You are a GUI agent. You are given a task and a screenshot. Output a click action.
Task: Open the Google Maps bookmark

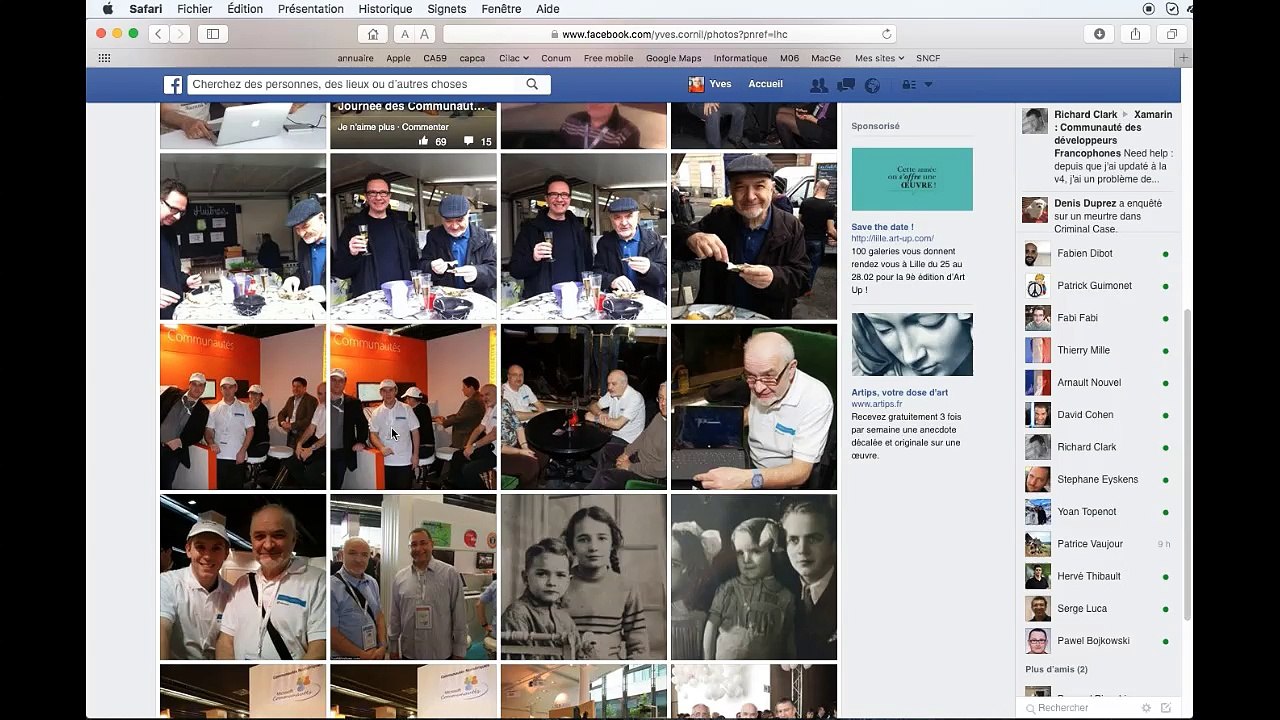[x=674, y=58]
